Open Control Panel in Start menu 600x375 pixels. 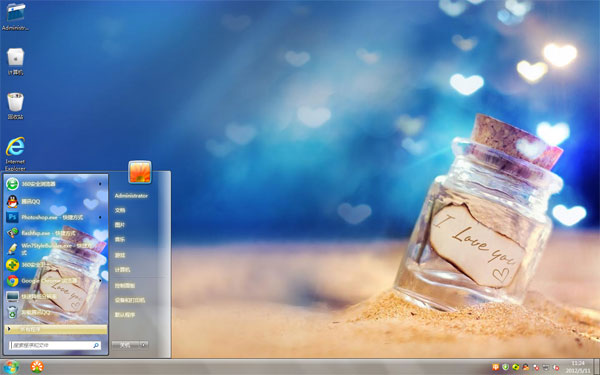[x=125, y=285]
